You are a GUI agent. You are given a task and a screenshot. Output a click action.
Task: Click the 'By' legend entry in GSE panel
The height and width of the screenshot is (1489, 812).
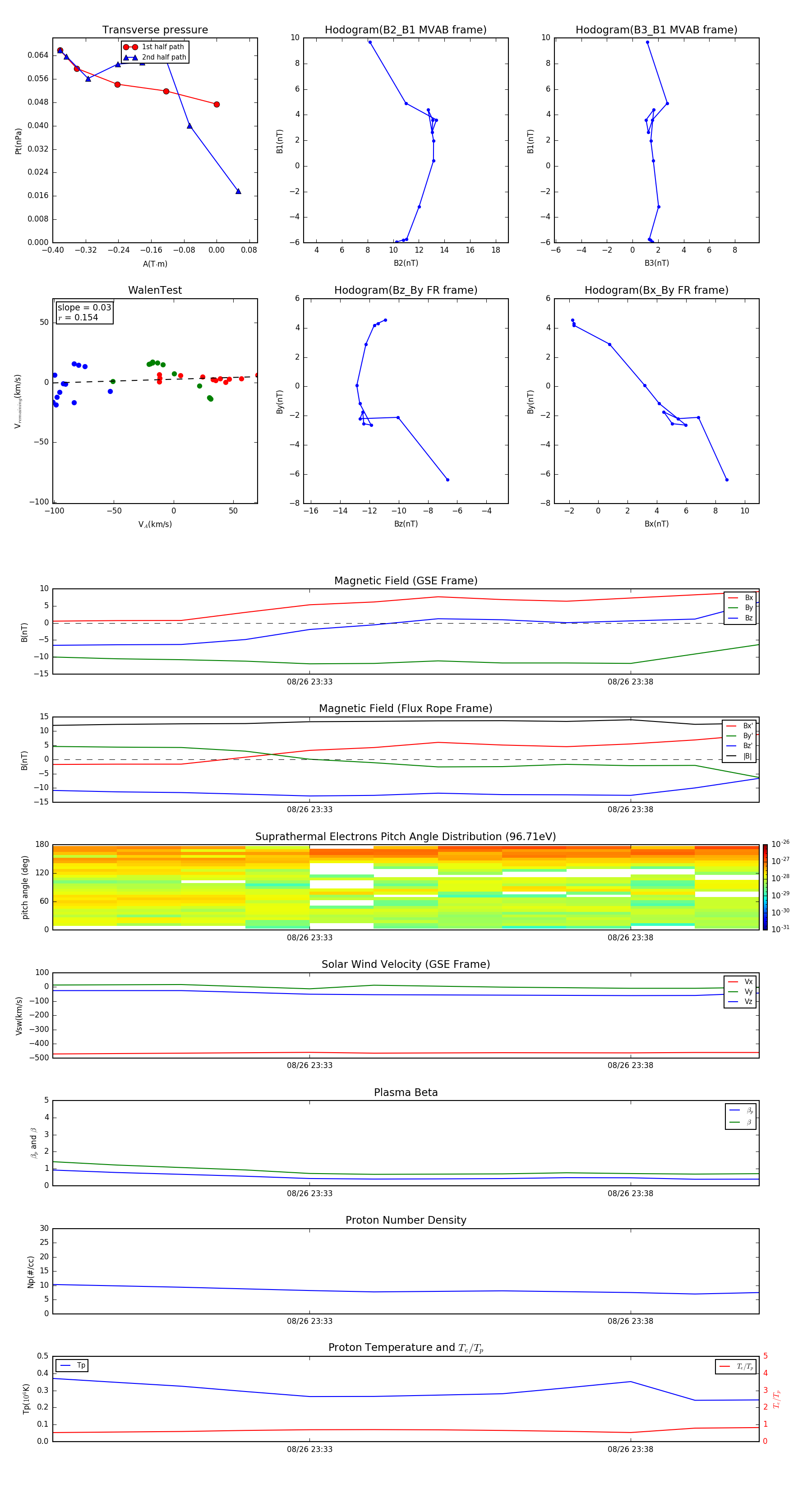click(x=740, y=607)
